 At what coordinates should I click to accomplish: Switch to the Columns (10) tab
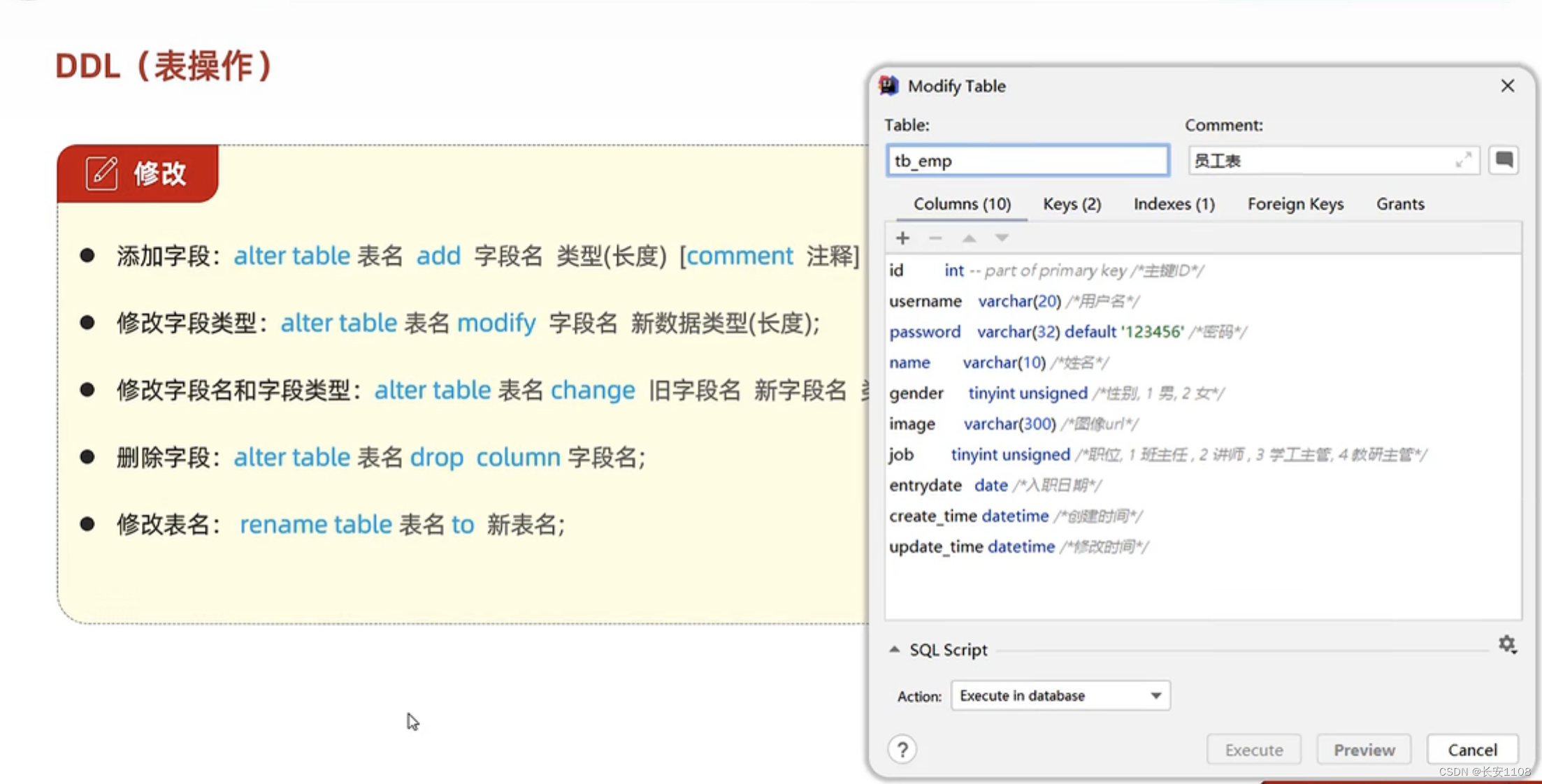(962, 204)
